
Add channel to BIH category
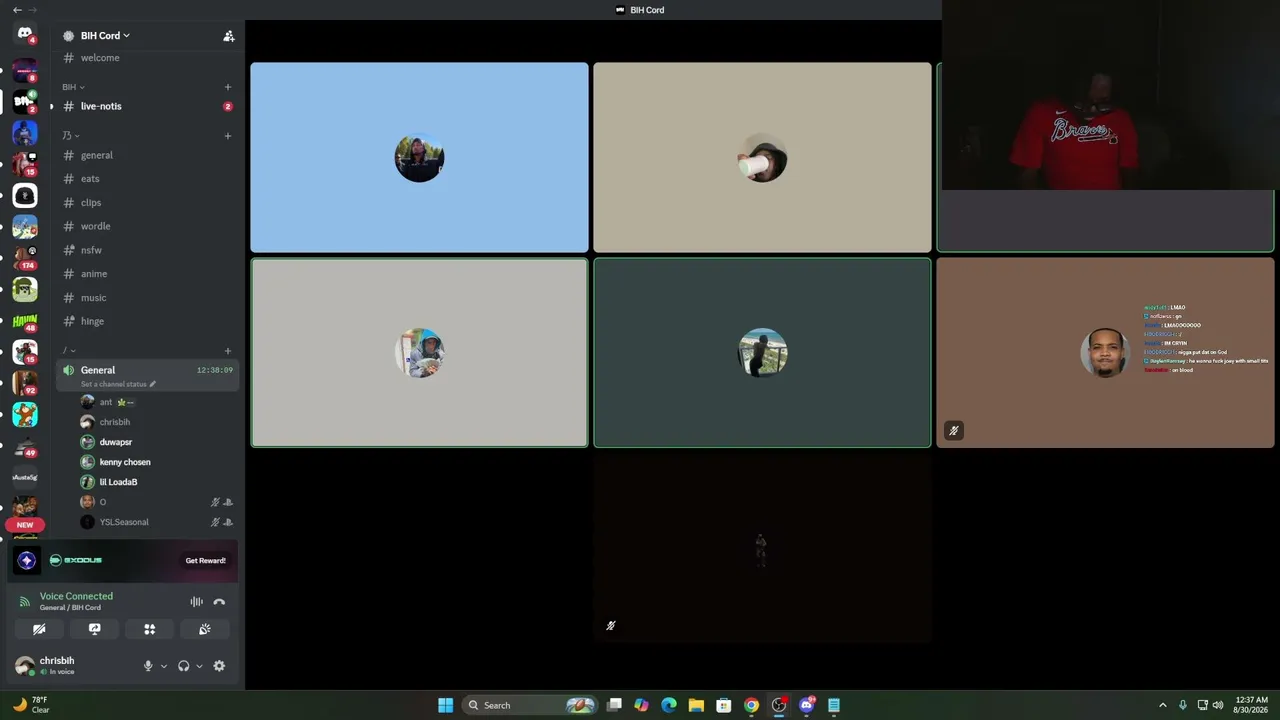[x=228, y=87]
